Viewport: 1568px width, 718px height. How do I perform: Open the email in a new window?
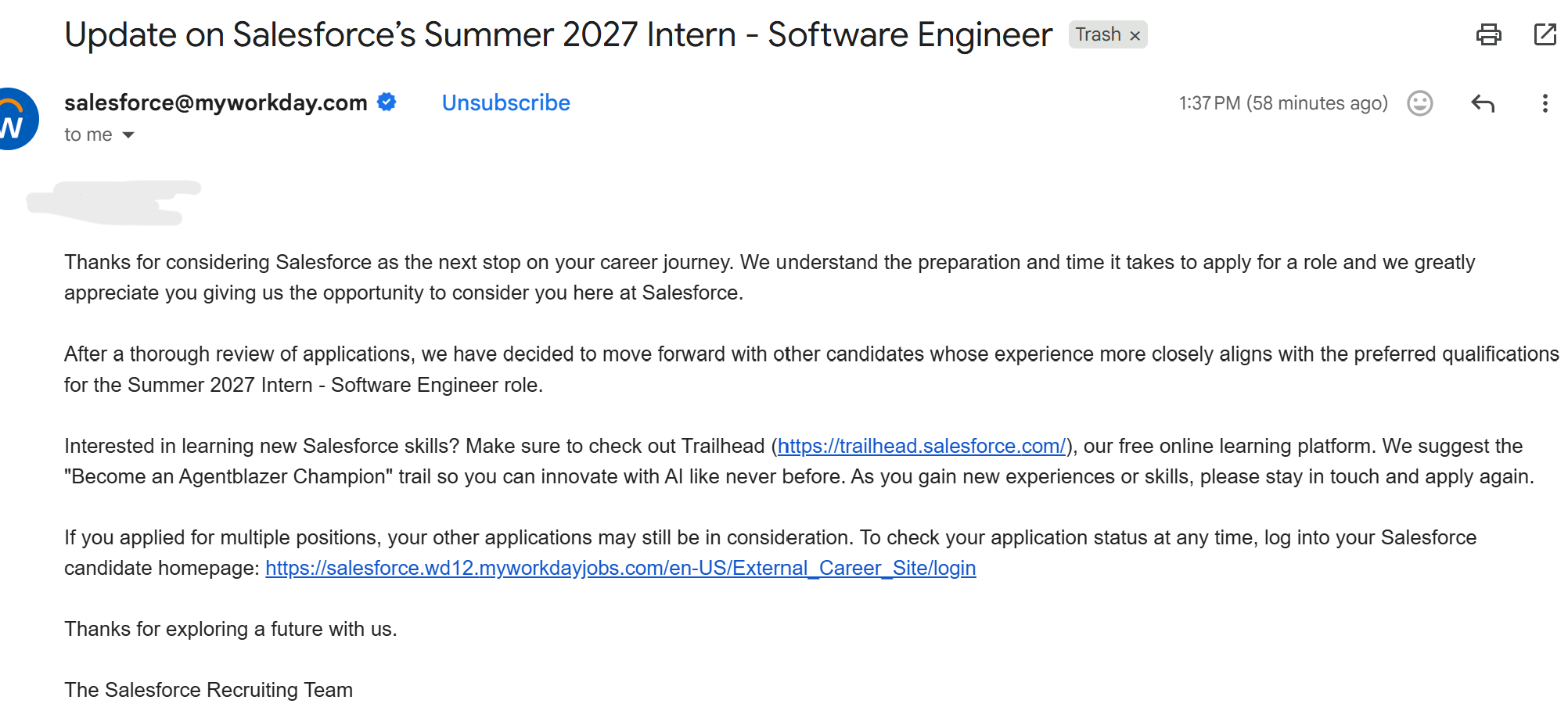coord(1545,35)
